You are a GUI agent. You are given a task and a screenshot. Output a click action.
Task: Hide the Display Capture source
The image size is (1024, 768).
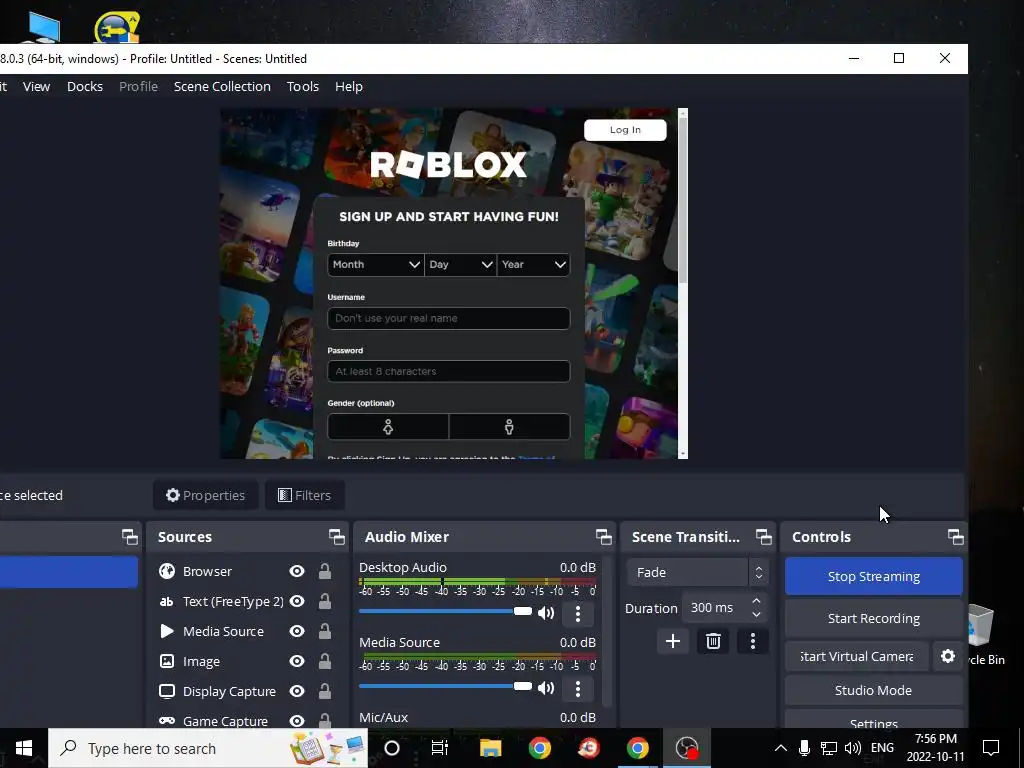click(296, 692)
